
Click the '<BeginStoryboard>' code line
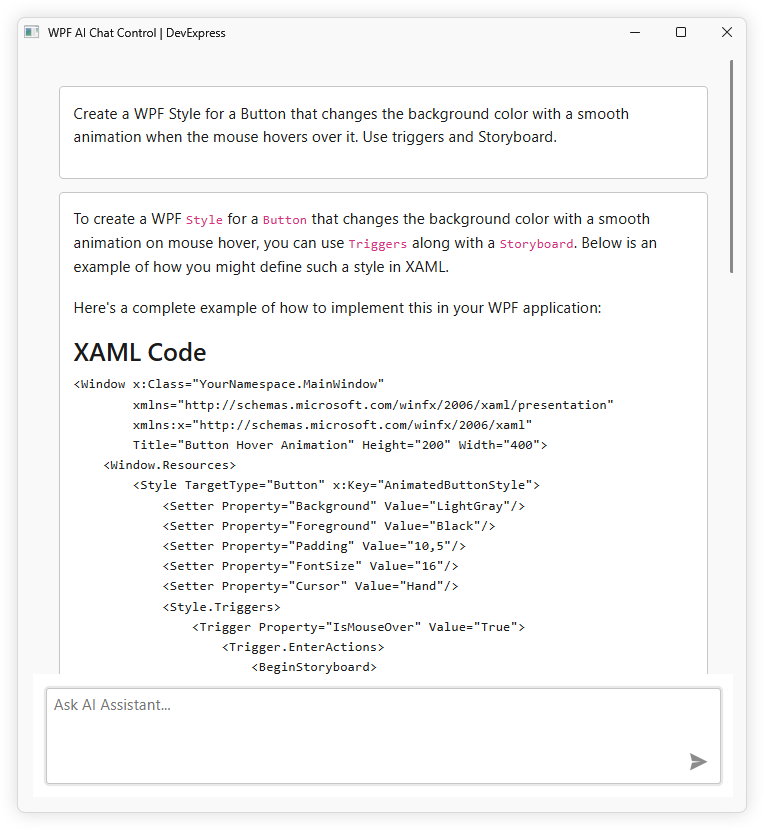click(x=313, y=667)
